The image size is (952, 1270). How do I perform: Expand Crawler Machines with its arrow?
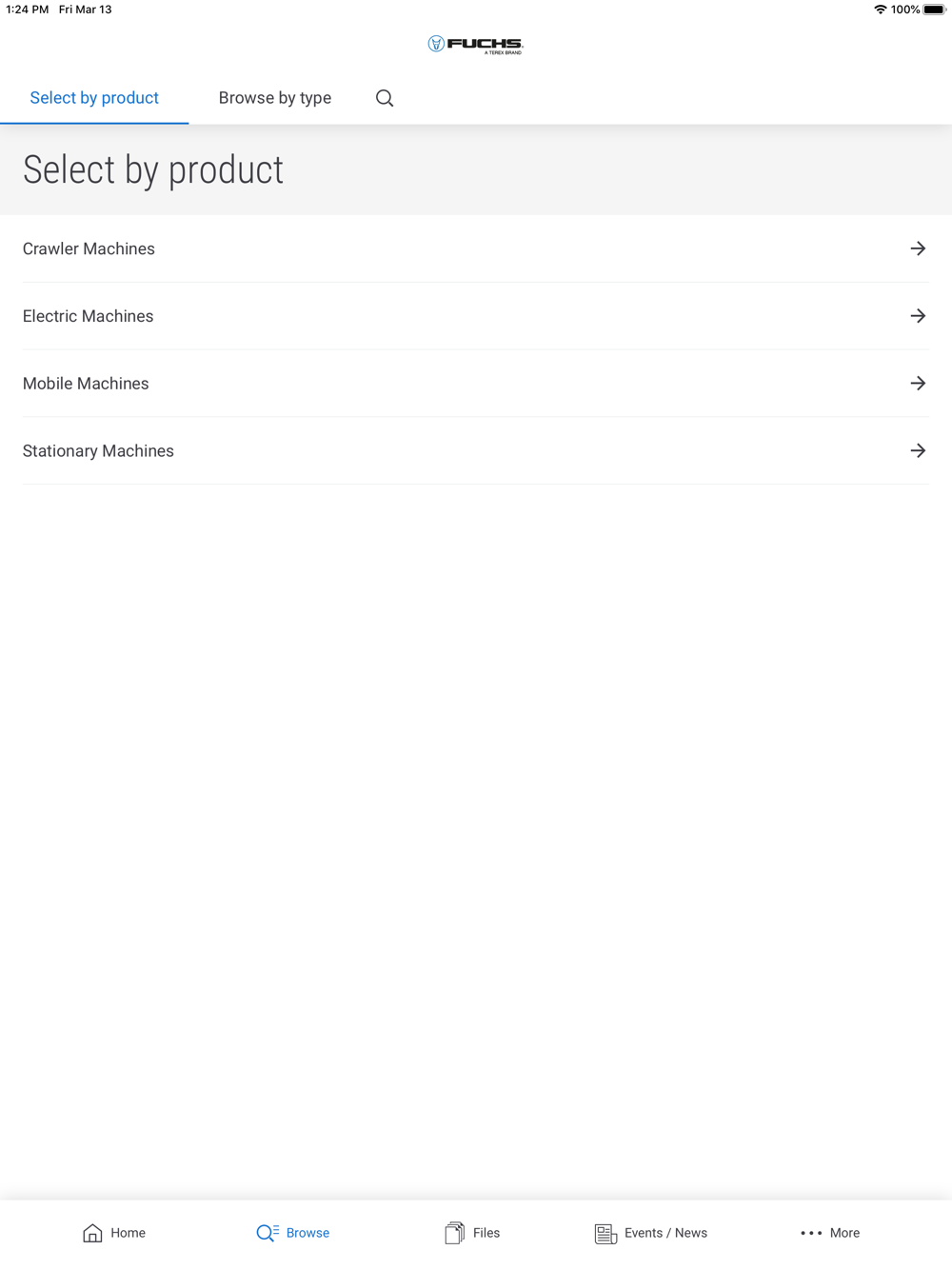click(x=918, y=248)
